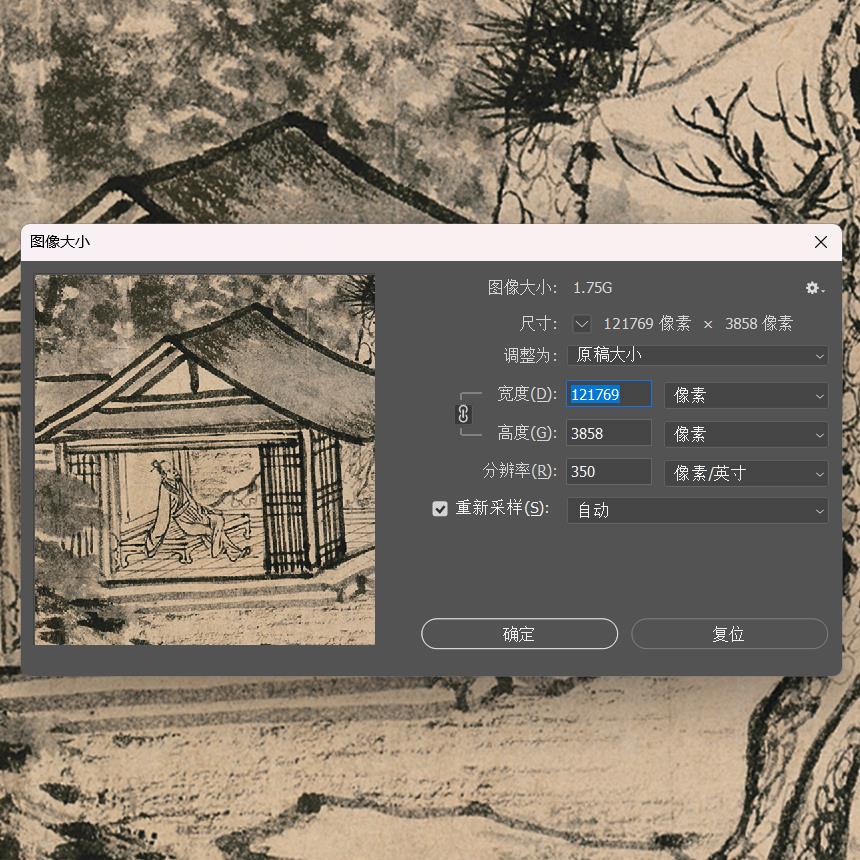
Task: Open the 高度 unit 像素 dropdown
Action: pos(746,434)
